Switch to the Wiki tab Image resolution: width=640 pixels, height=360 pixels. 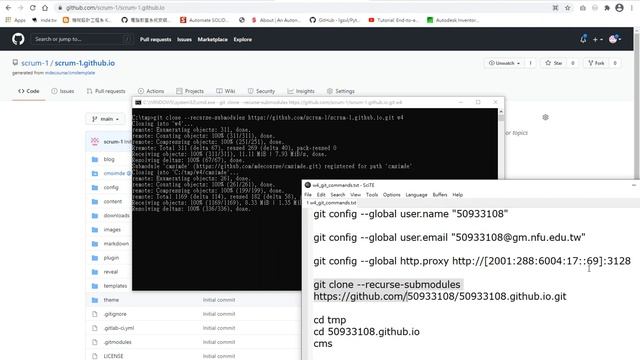(x=226, y=91)
